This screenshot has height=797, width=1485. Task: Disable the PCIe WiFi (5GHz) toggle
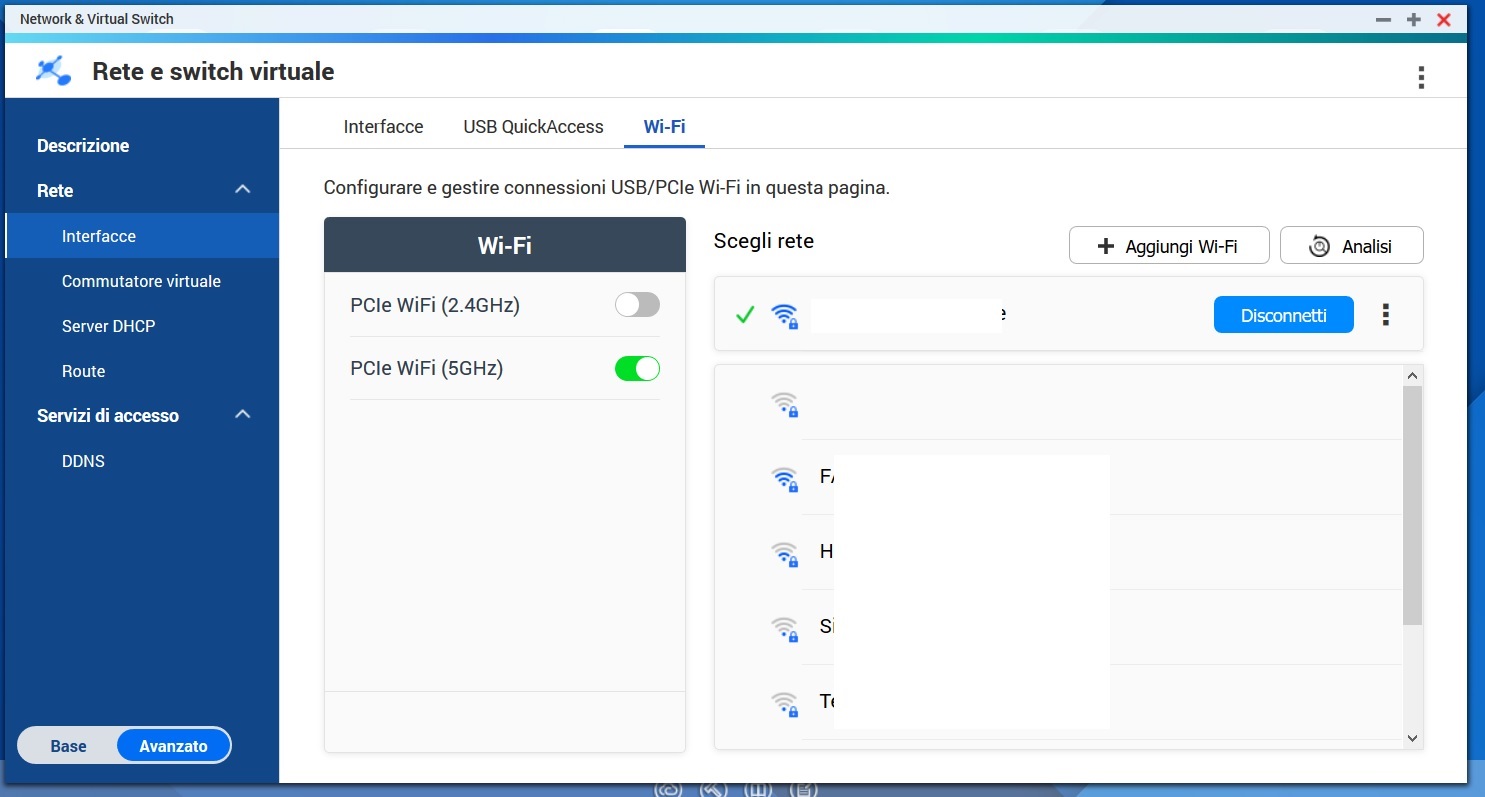(637, 369)
